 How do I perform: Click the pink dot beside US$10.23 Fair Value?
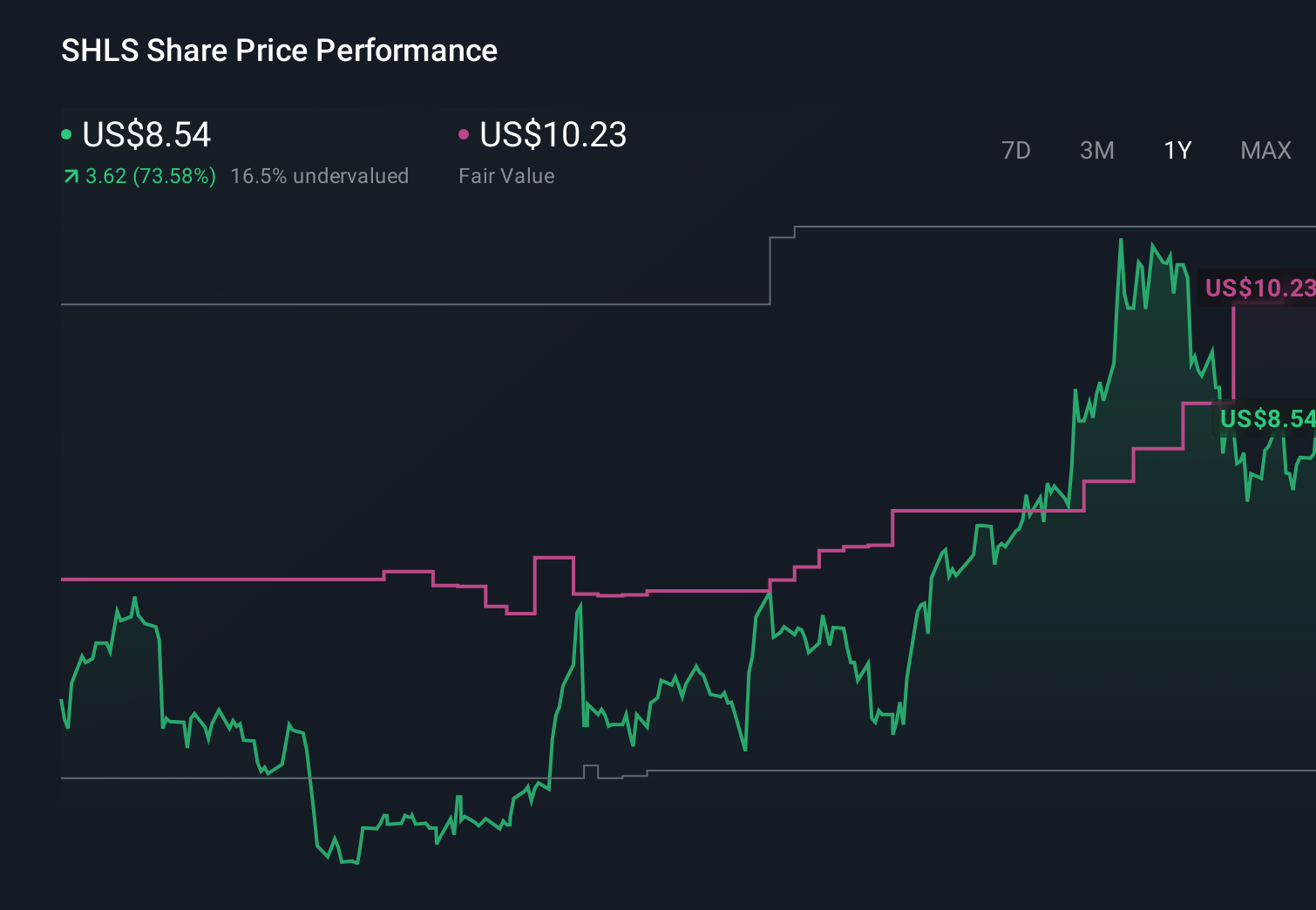point(464,135)
